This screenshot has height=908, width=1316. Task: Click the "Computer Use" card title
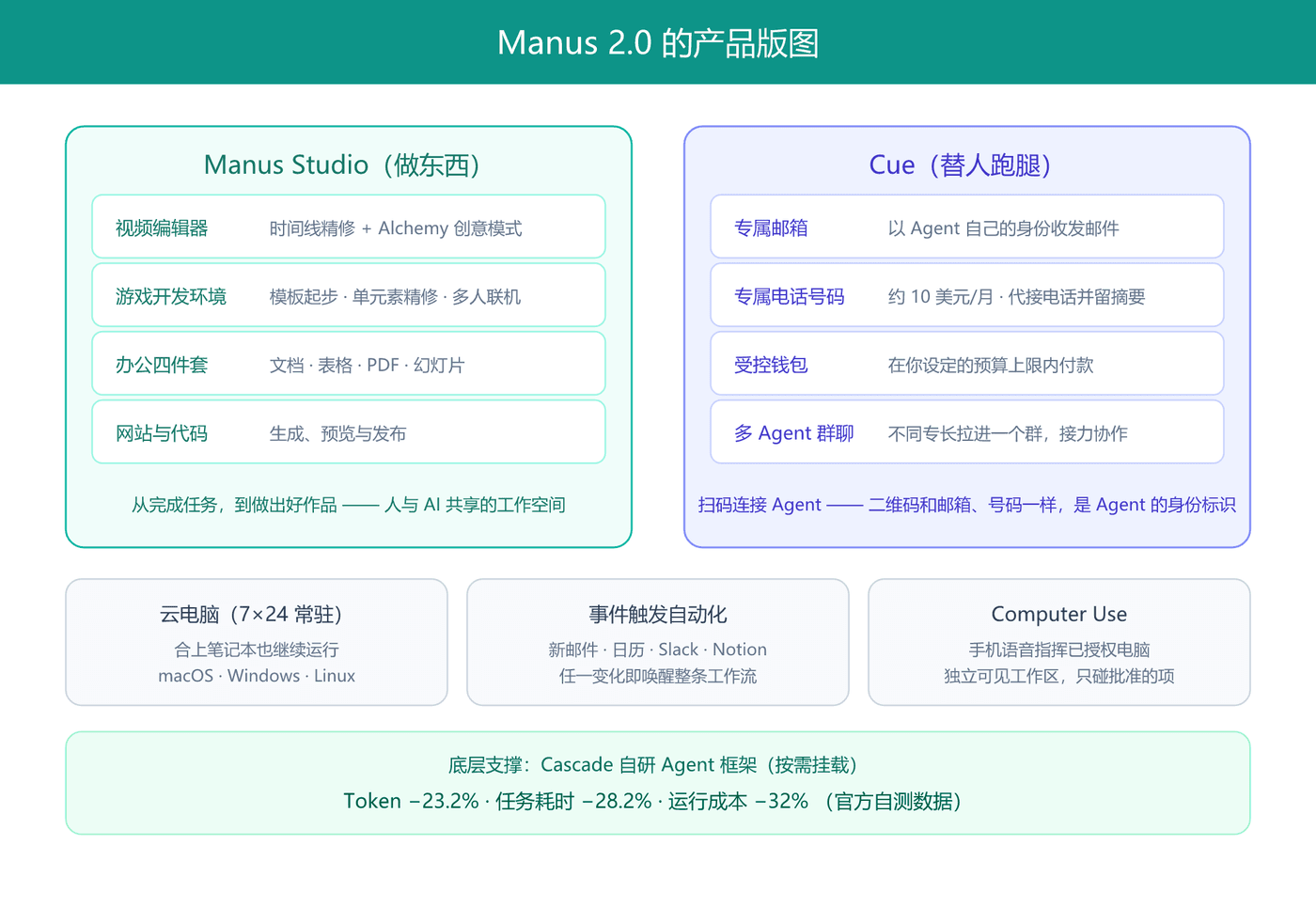(x=1059, y=615)
